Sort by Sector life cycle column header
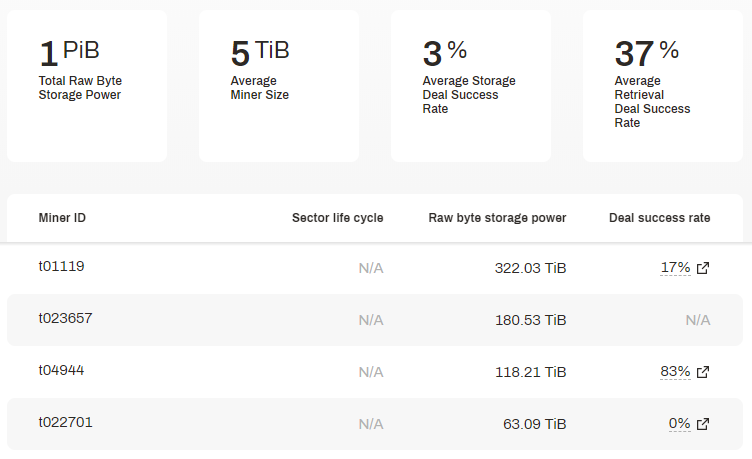 click(x=338, y=218)
